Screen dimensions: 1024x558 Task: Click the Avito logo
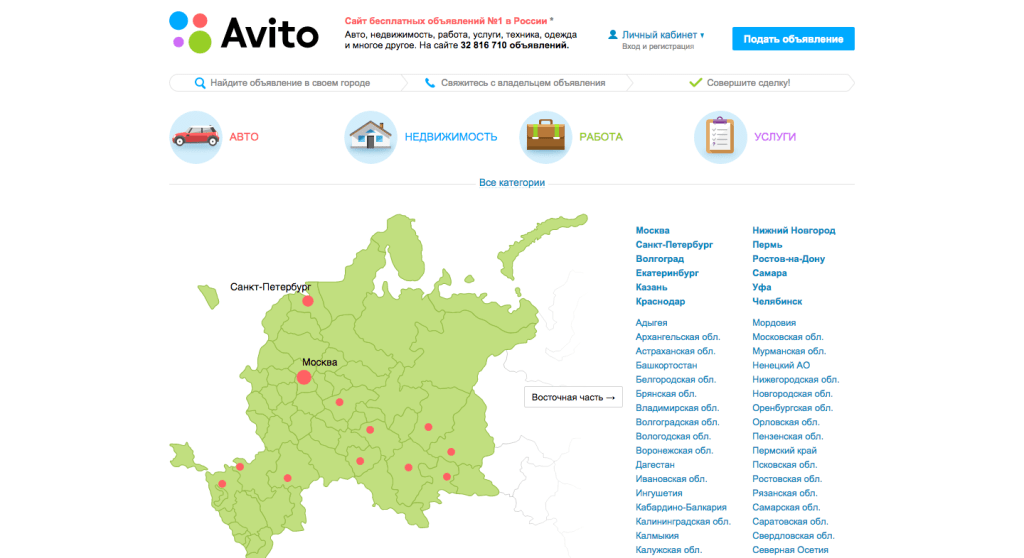[244, 33]
